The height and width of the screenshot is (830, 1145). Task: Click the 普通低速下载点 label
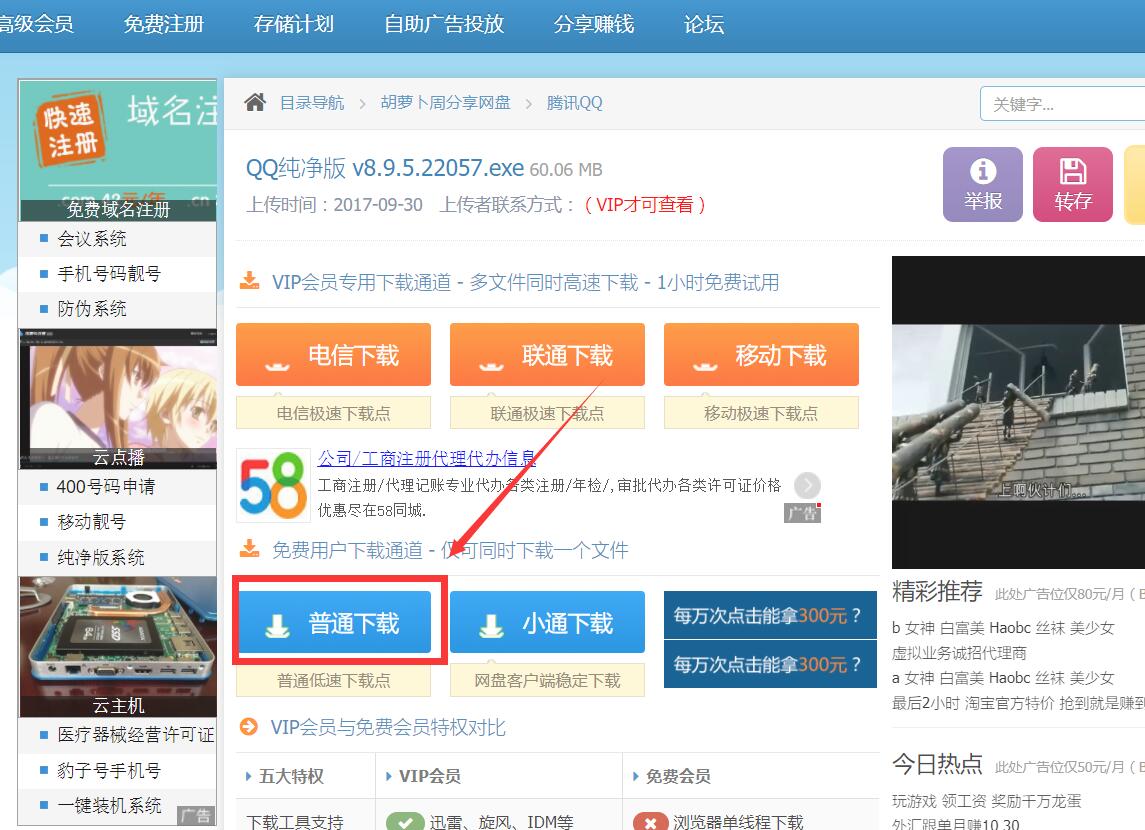pos(333,680)
